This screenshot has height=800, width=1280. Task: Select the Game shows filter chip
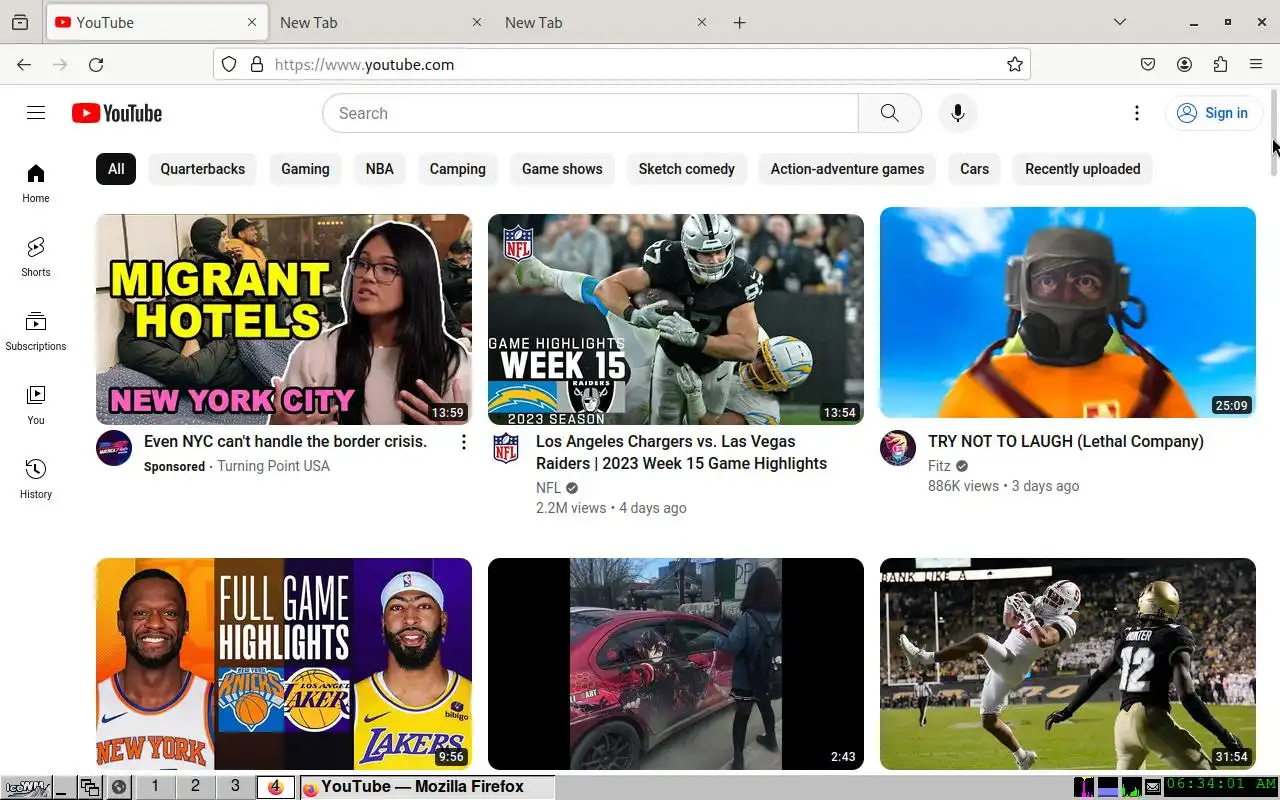click(x=562, y=169)
